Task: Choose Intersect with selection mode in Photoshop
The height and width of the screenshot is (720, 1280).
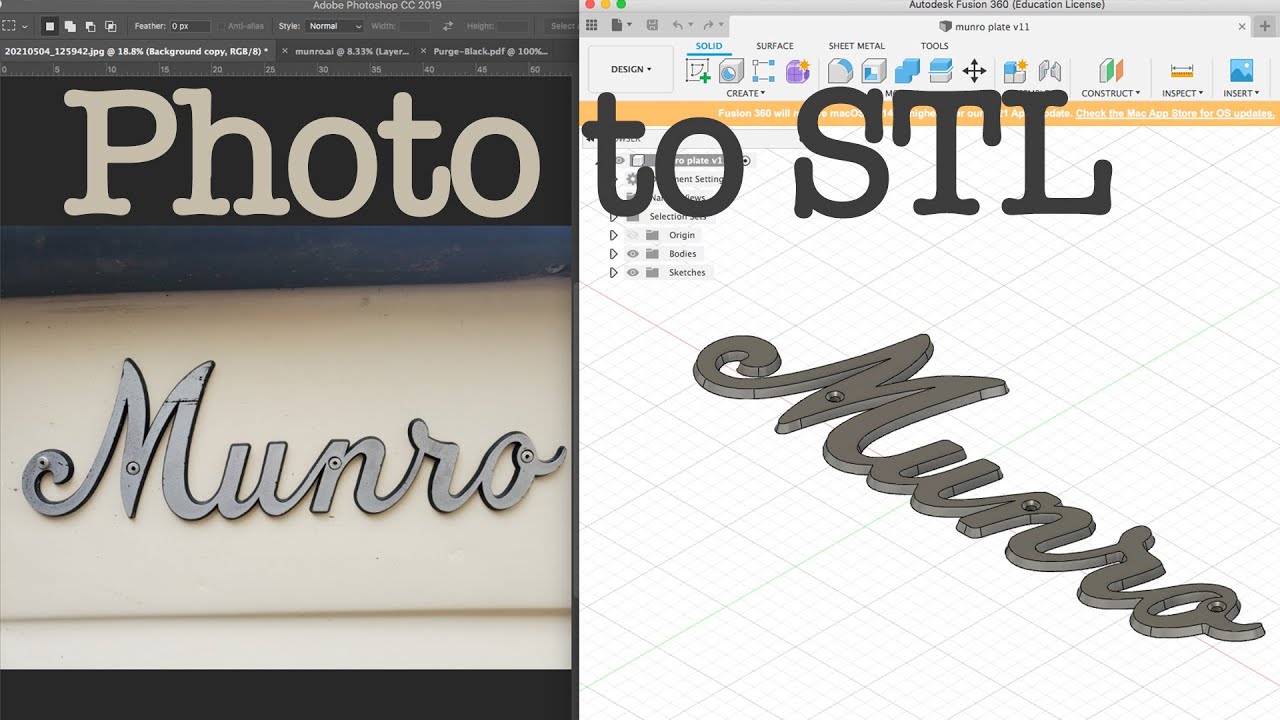Action: (111, 25)
